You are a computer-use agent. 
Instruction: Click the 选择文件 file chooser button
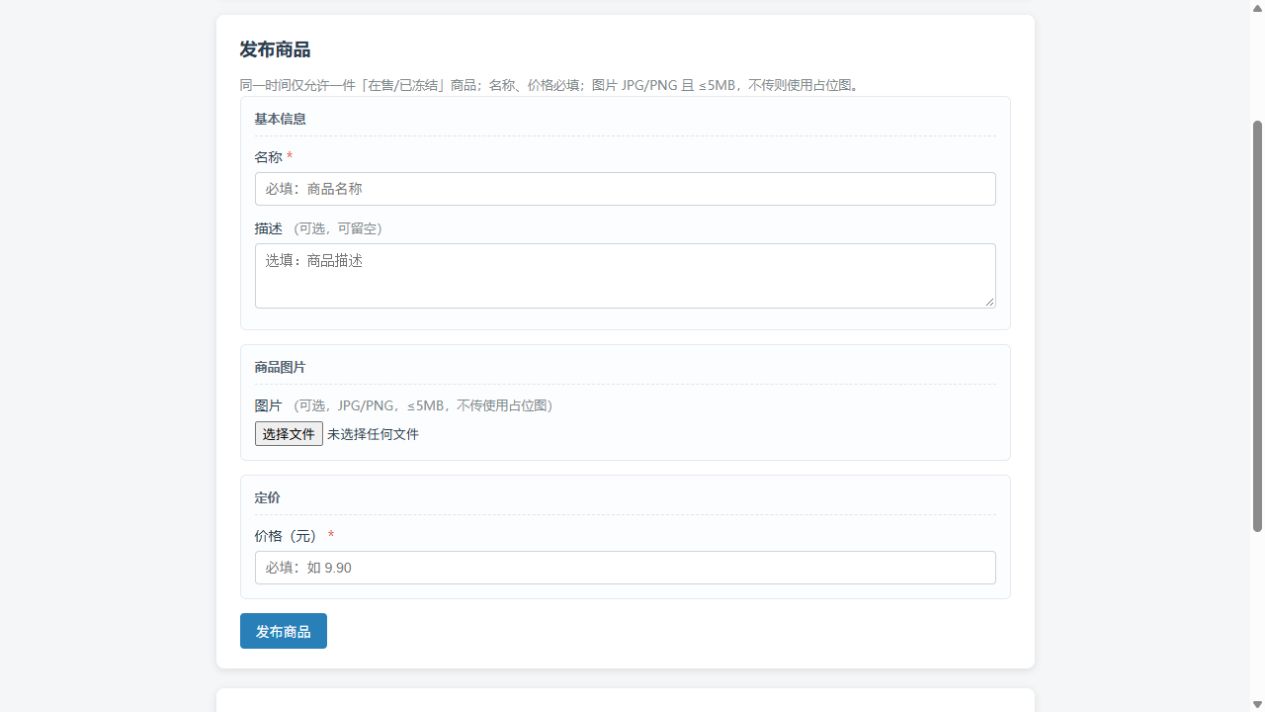pos(289,434)
